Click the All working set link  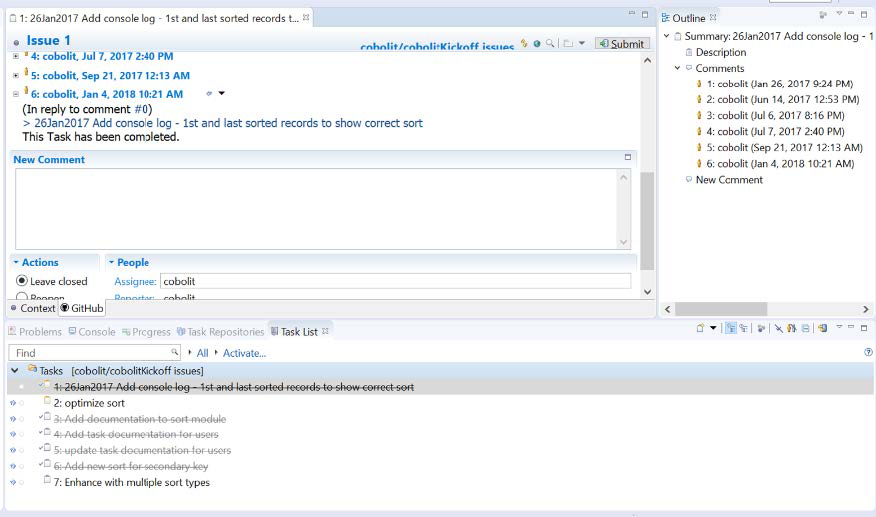click(202, 353)
